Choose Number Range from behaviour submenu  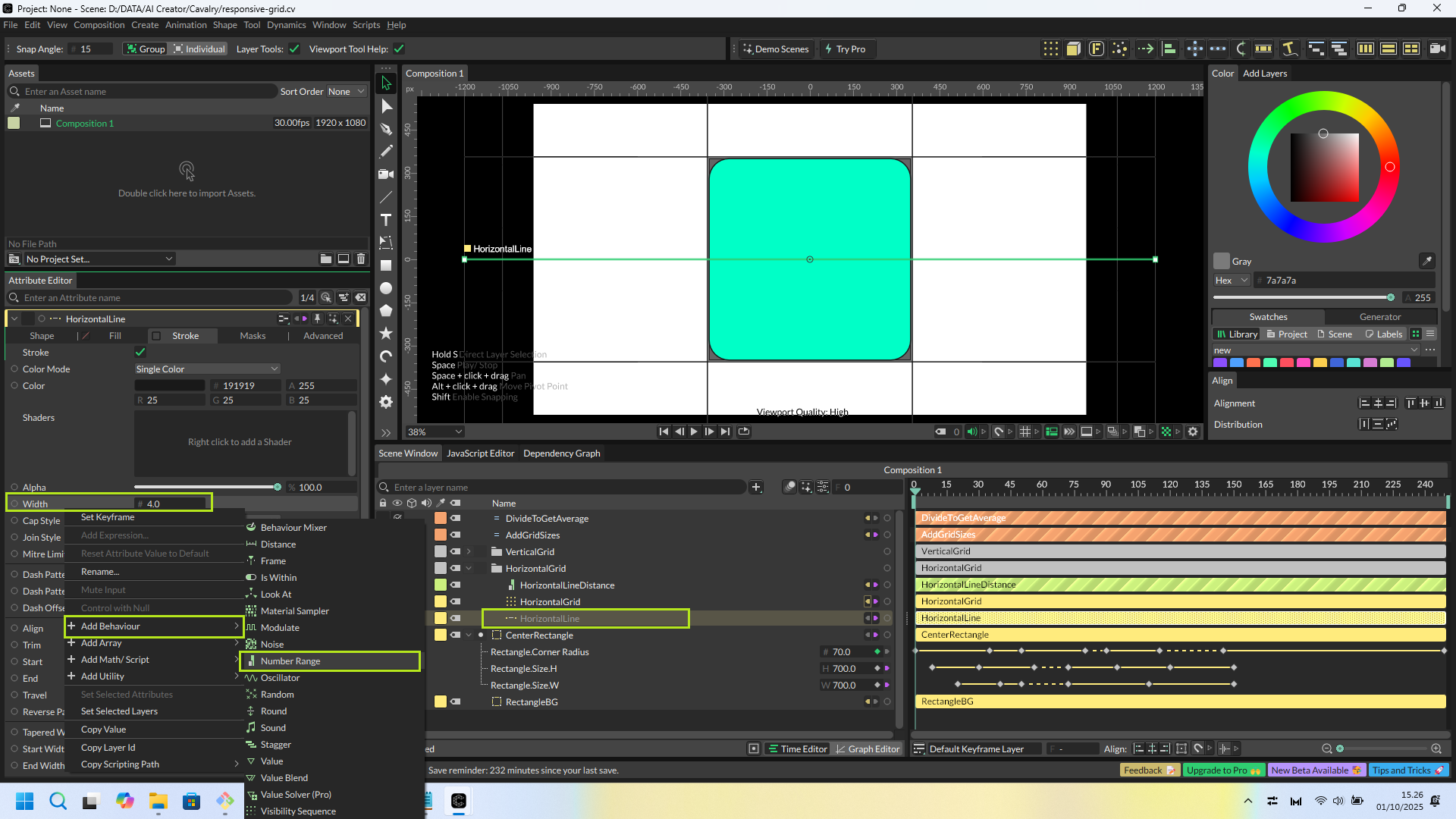pos(290,661)
